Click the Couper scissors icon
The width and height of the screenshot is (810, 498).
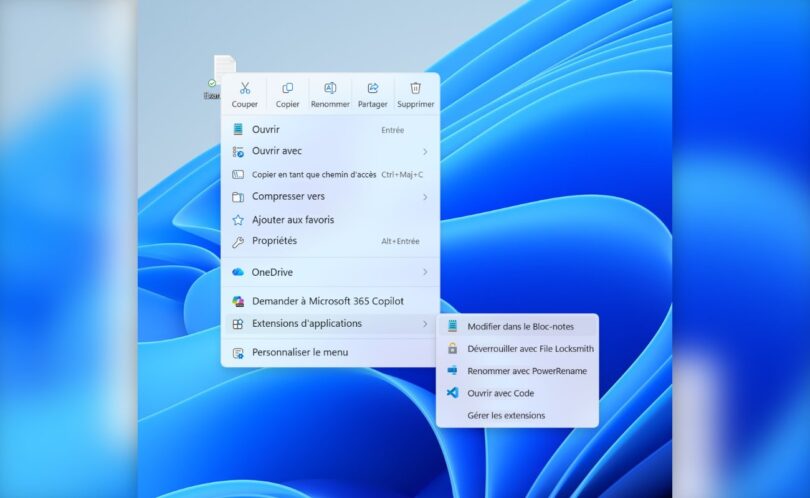(x=245, y=88)
